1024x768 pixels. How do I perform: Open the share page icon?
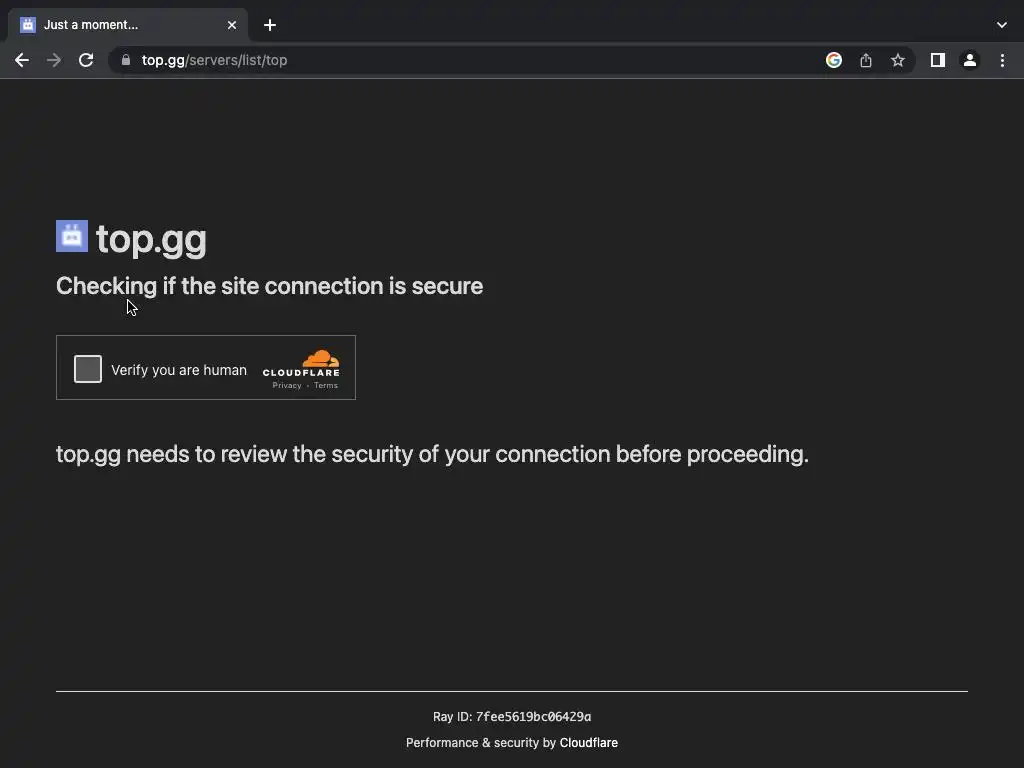click(x=866, y=60)
